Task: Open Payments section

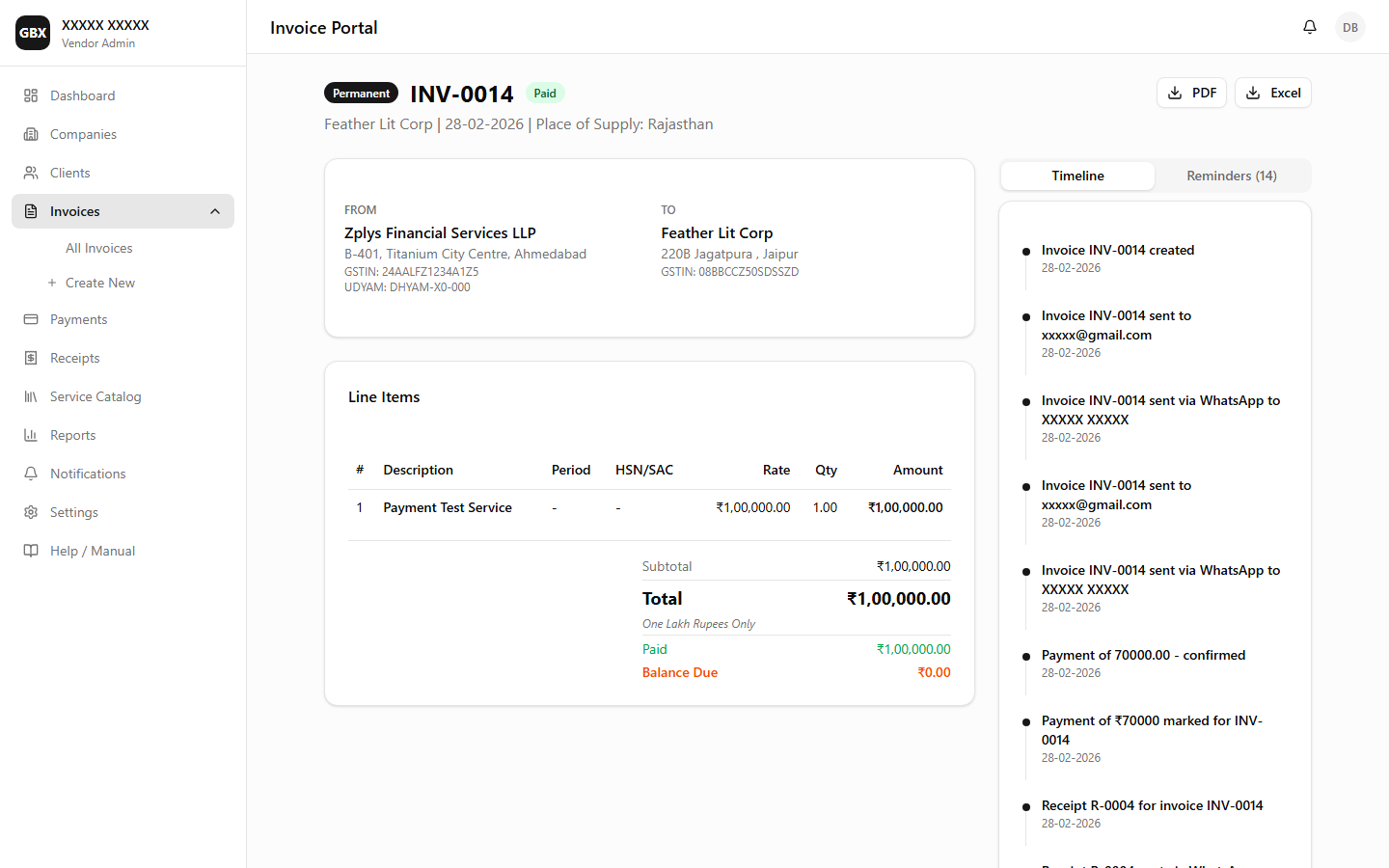Action: pyautogui.click(x=123, y=319)
